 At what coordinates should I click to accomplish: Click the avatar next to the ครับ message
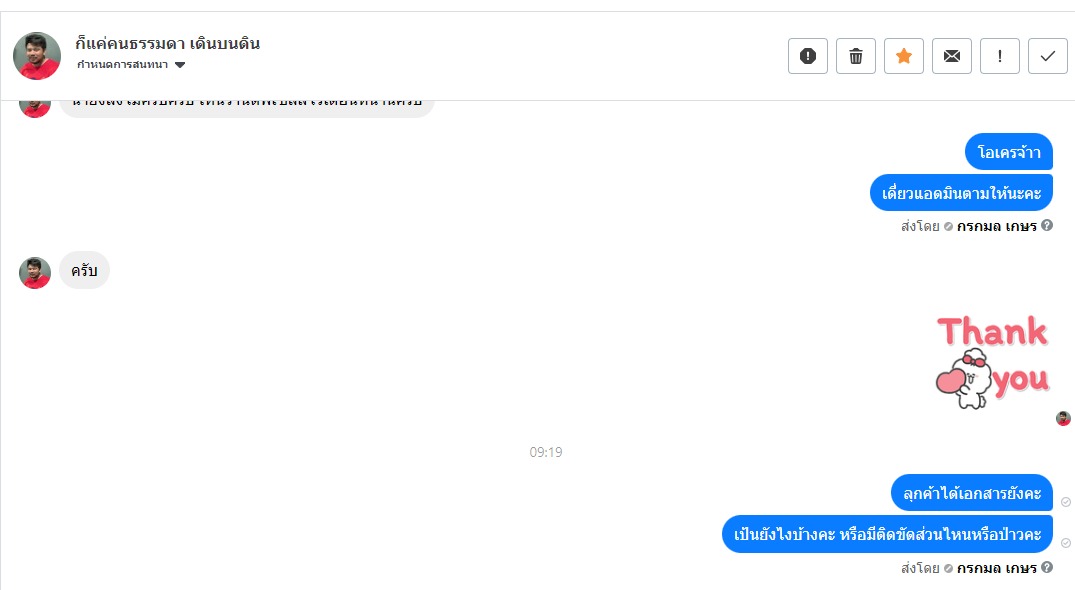click(35, 273)
